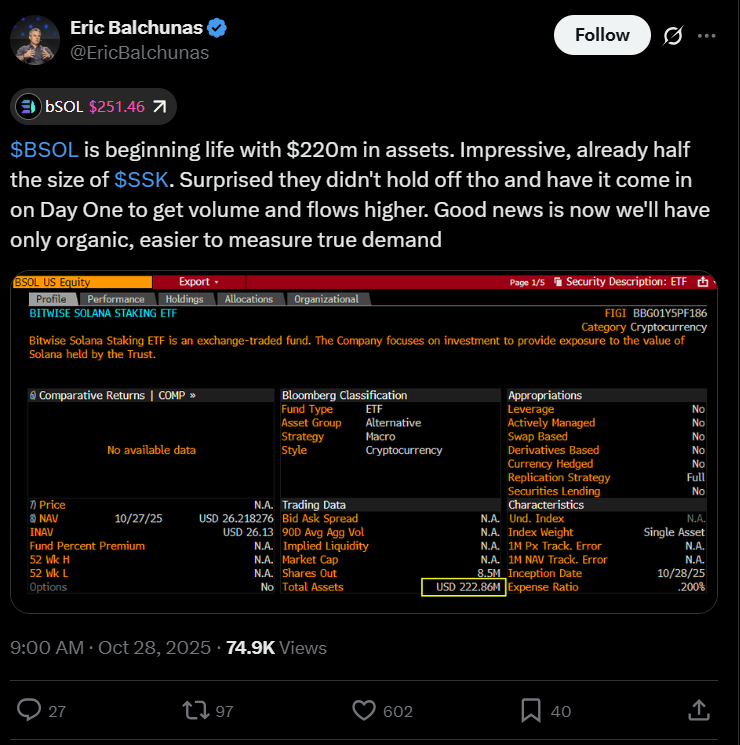
Task: Select the Performance tab in Bloomberg image
Action: pos(116,299)
